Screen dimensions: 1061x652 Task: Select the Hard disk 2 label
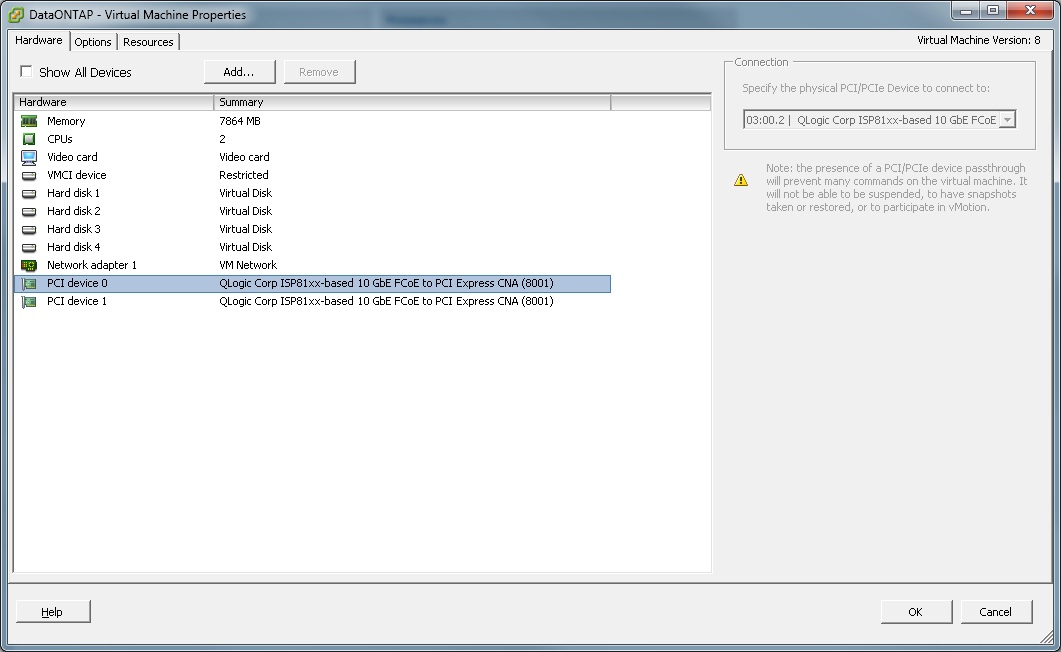pyautogui.click(x=74, y=211)
